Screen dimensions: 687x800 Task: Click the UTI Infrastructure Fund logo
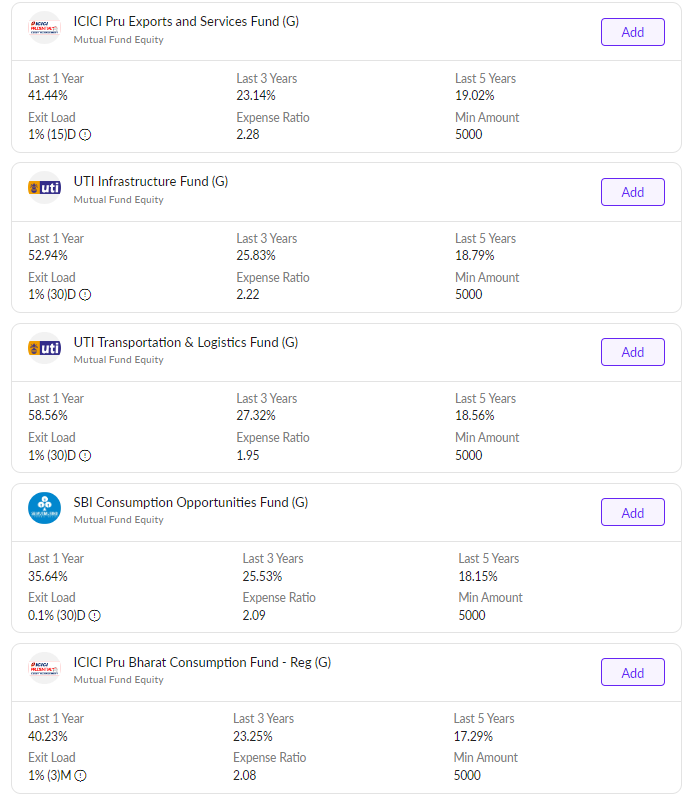(x=45, y=188)
